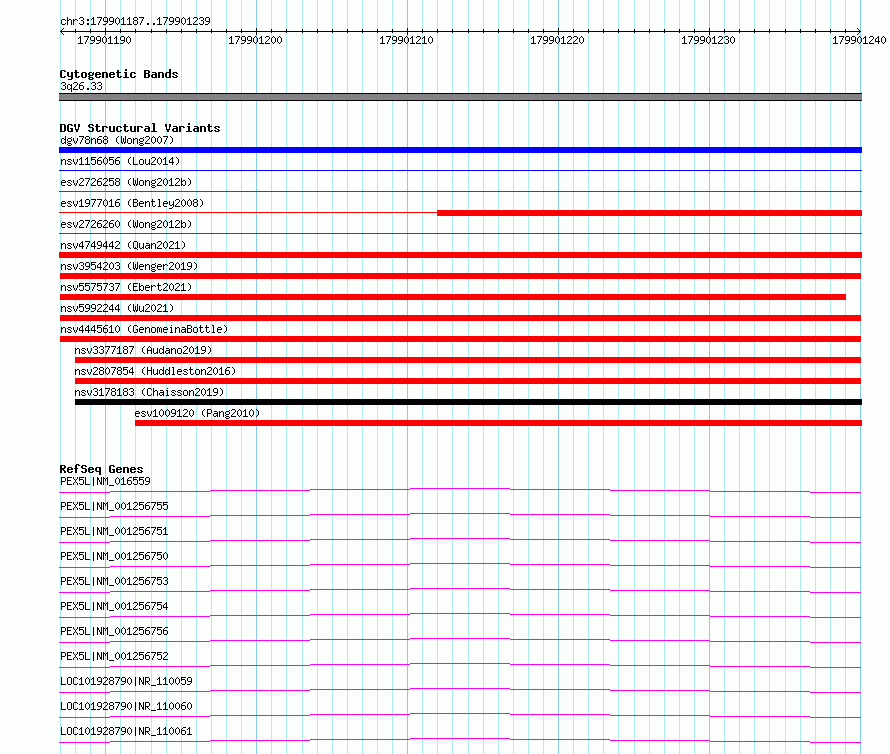
Task: Select the nsv3954203 (Wenger2019) variant label
Action: 129,266
